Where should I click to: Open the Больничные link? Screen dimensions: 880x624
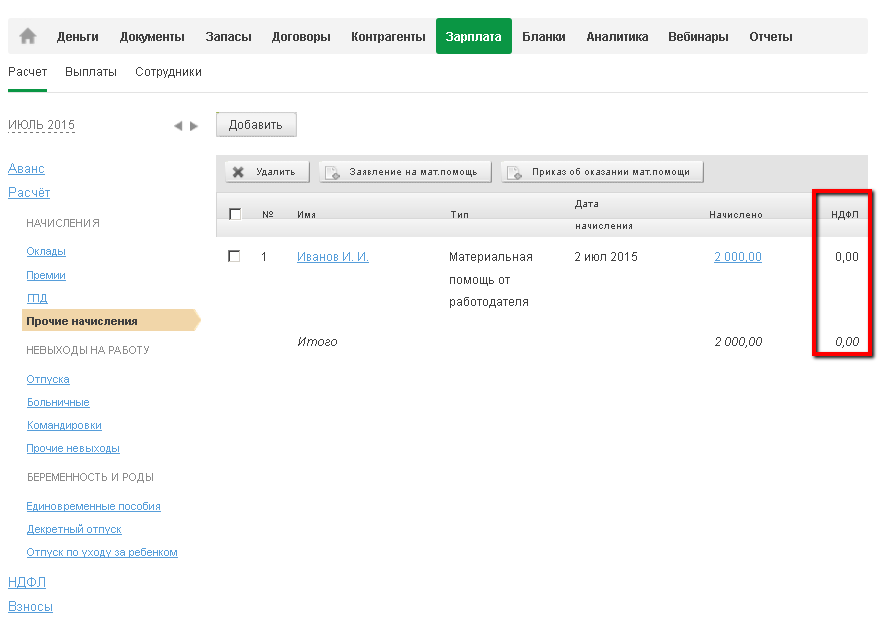pos(58,402)
